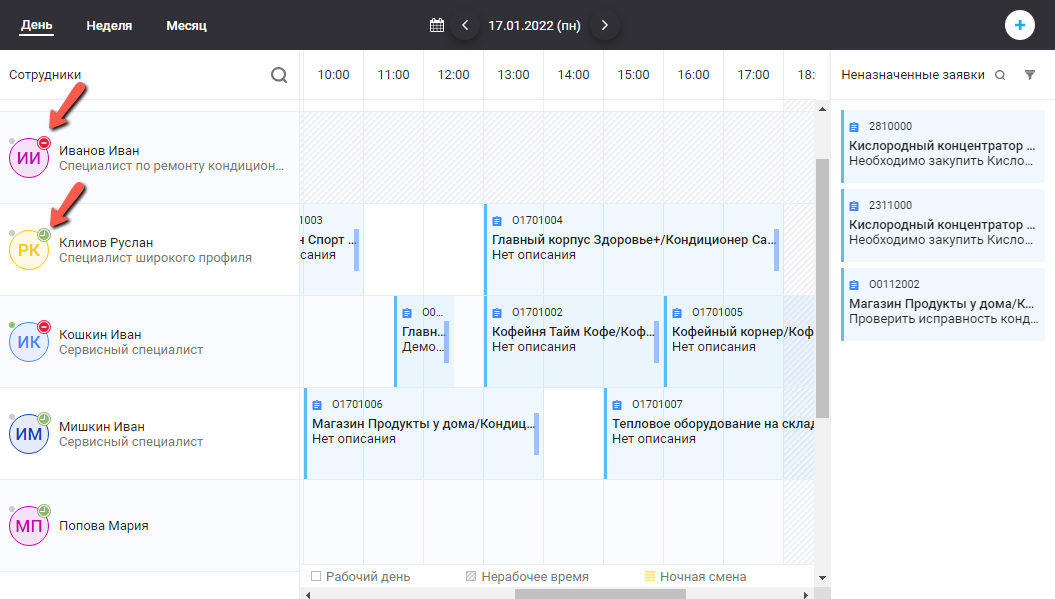Screen dimensions: 1055x599
Task: Click the 13:00 time column header
Action: pos(513,75)
